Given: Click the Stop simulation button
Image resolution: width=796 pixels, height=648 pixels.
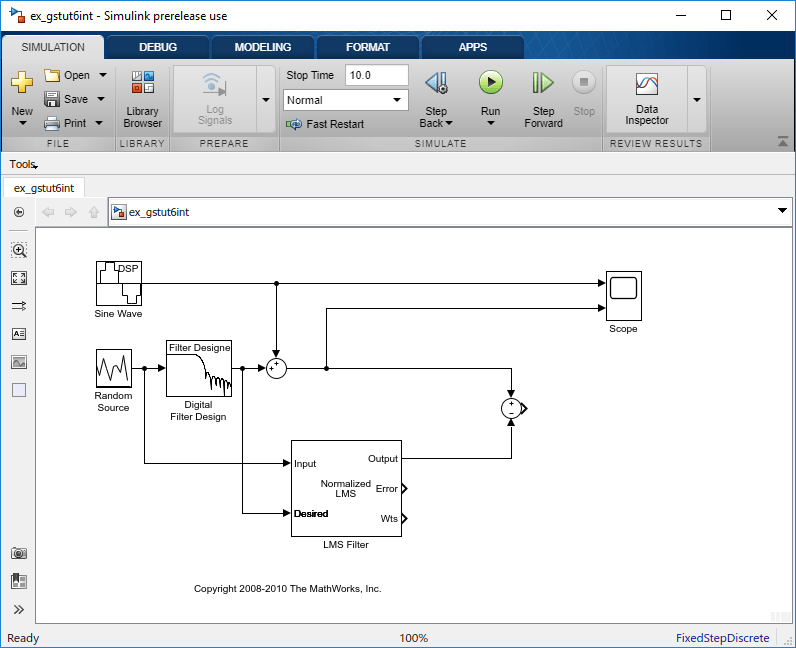Looking at the screenshot, I should coord(584,94).
